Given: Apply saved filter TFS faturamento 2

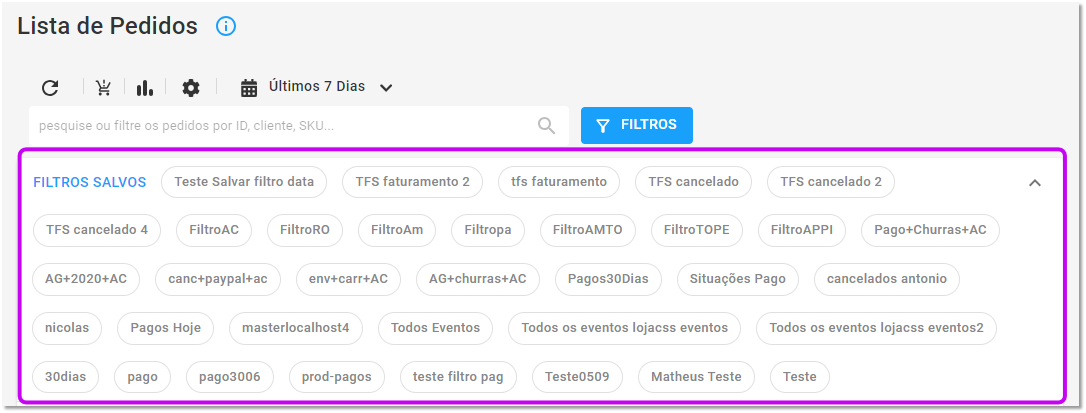Looking at the screenshot, I should [x=412, y=182].
